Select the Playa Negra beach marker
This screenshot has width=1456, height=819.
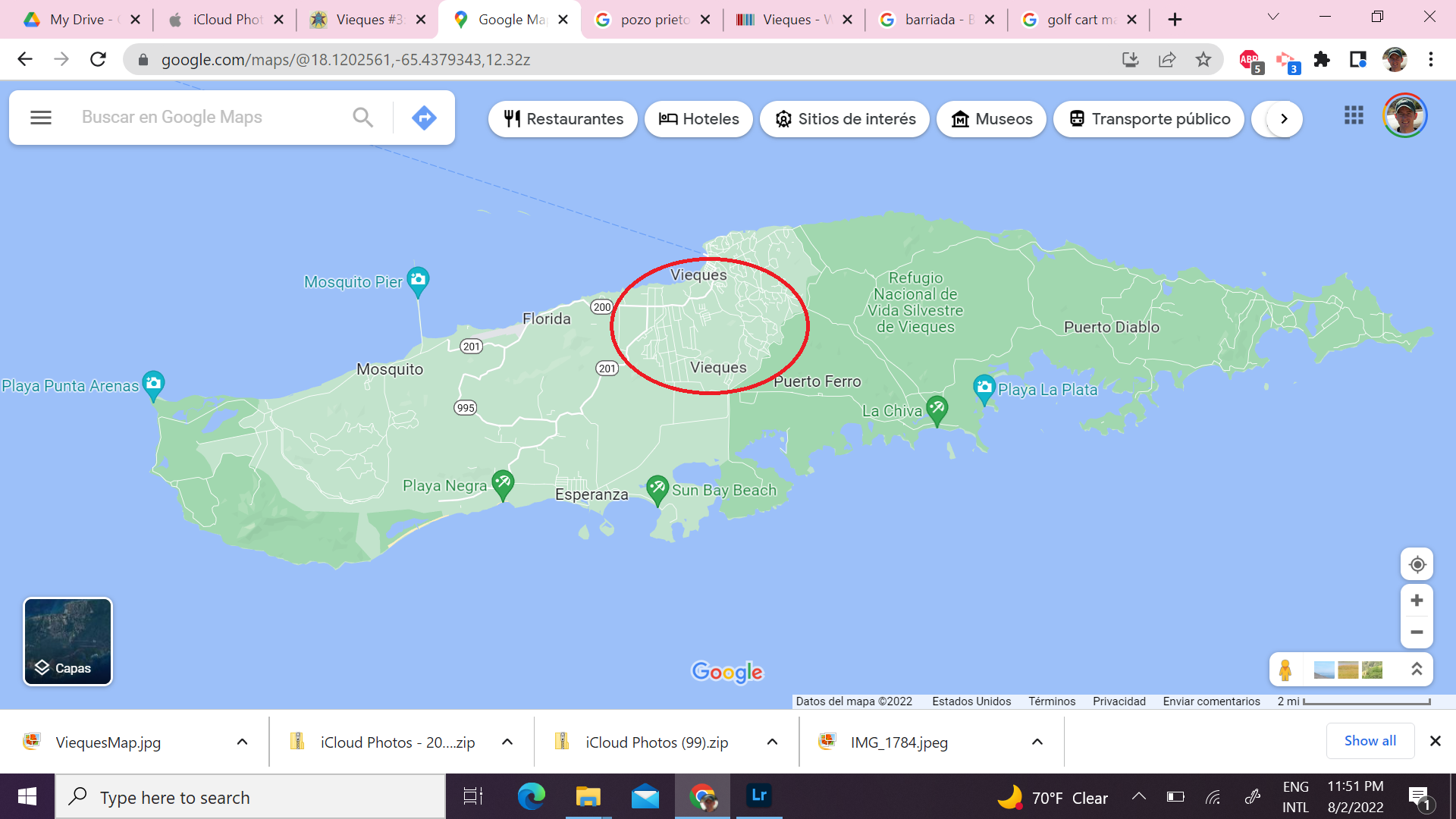point(503,485)
